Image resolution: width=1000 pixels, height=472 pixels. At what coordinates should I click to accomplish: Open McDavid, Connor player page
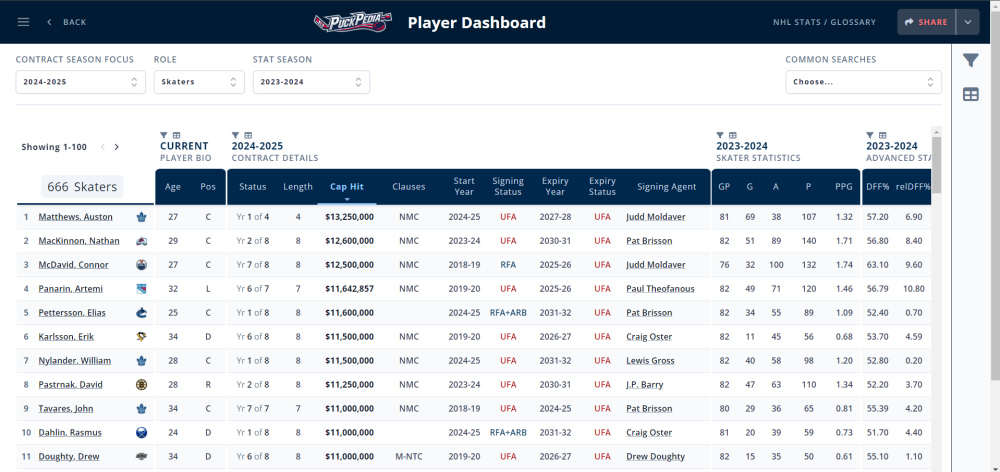73,265
